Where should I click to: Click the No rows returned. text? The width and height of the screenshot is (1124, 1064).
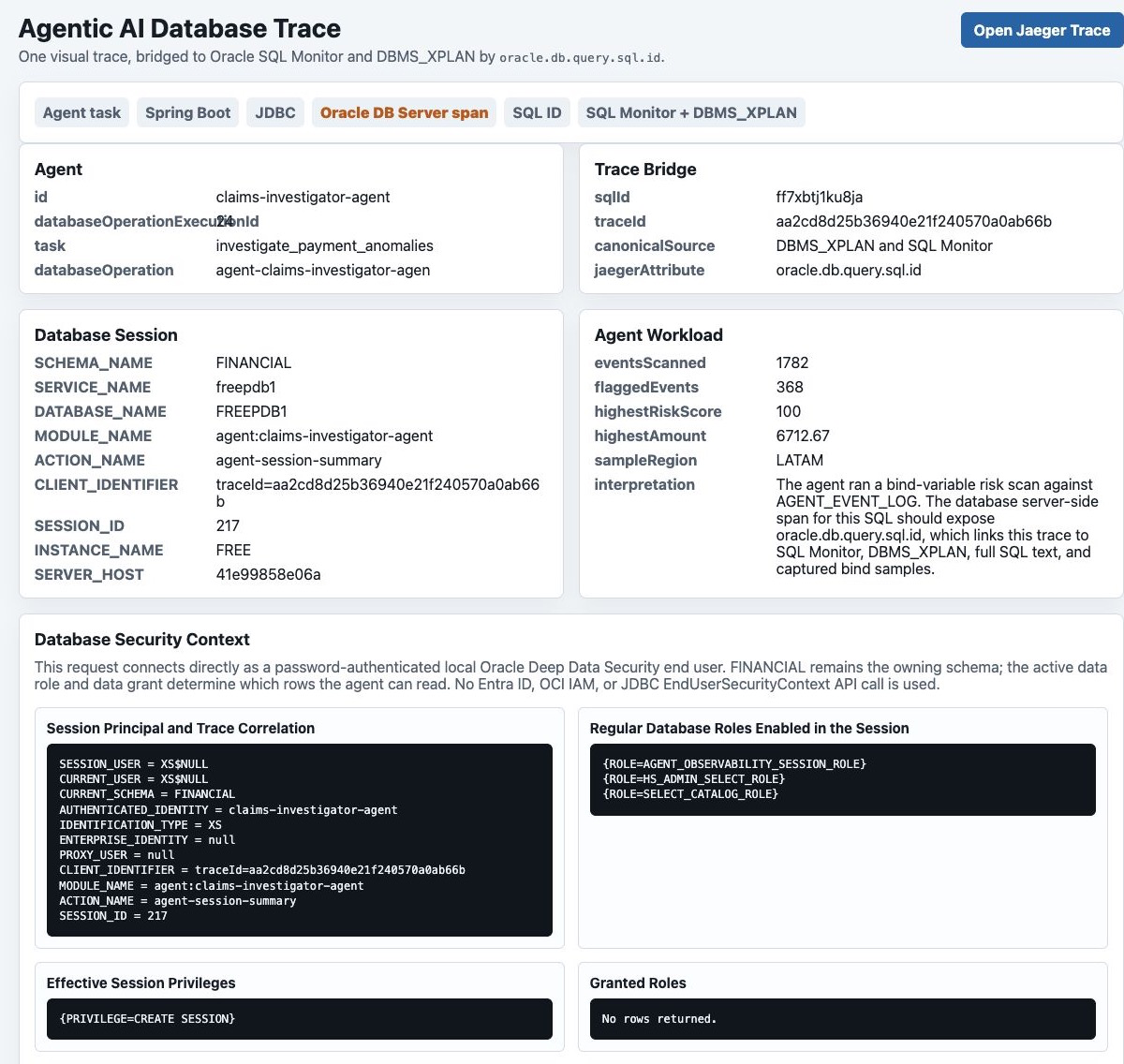tap(659, 1019)
